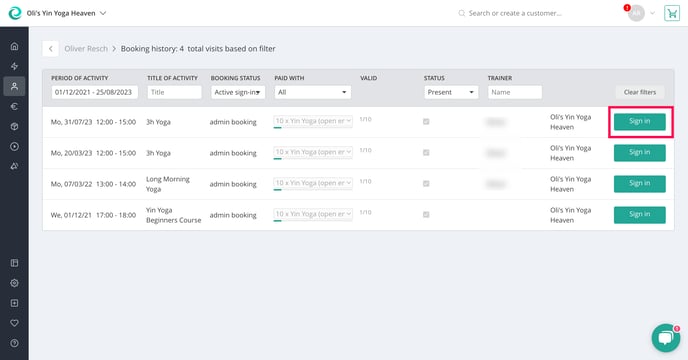Open the home icon in sidebar
688x360 pixels.
pos(14,46)
